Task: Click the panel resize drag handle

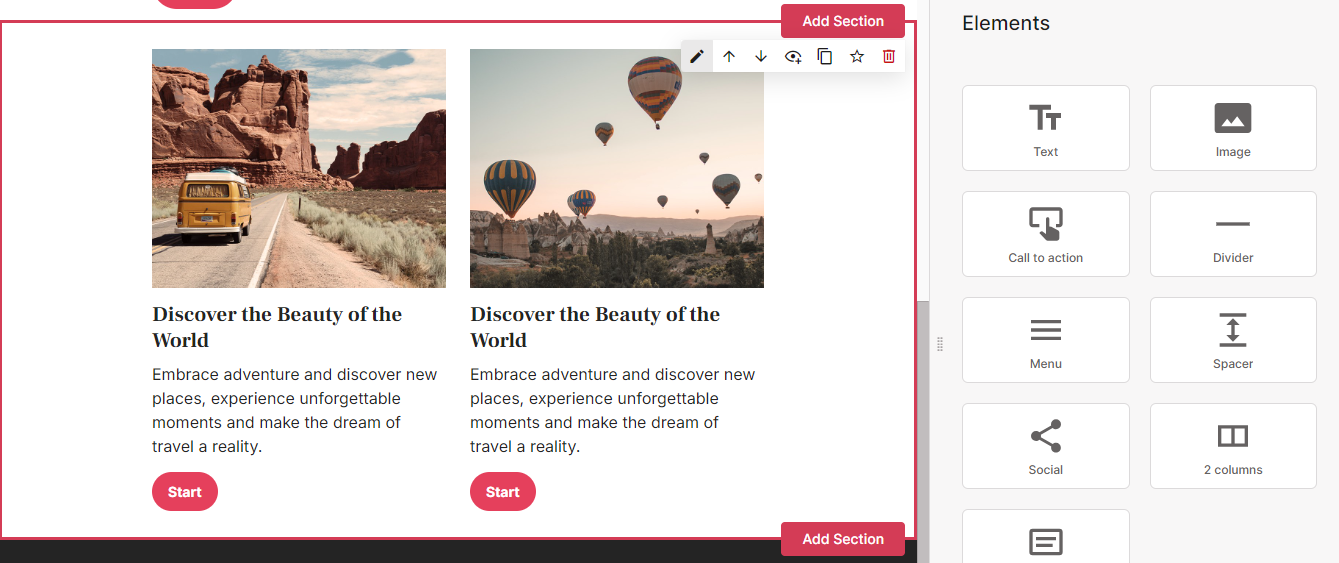Action: tap(940, 344)
